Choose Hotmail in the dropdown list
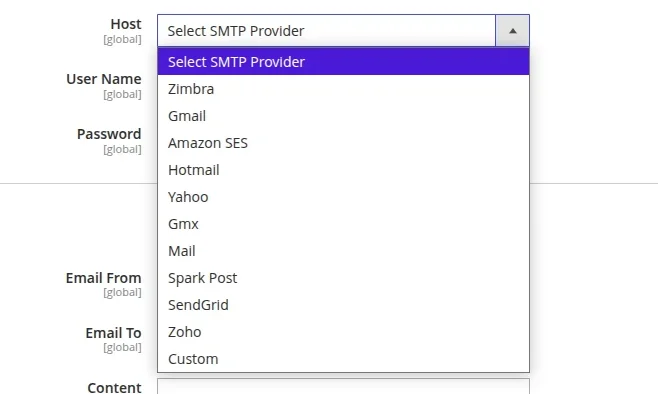Viewport: 658px width, 394px height. click(343, 170)
